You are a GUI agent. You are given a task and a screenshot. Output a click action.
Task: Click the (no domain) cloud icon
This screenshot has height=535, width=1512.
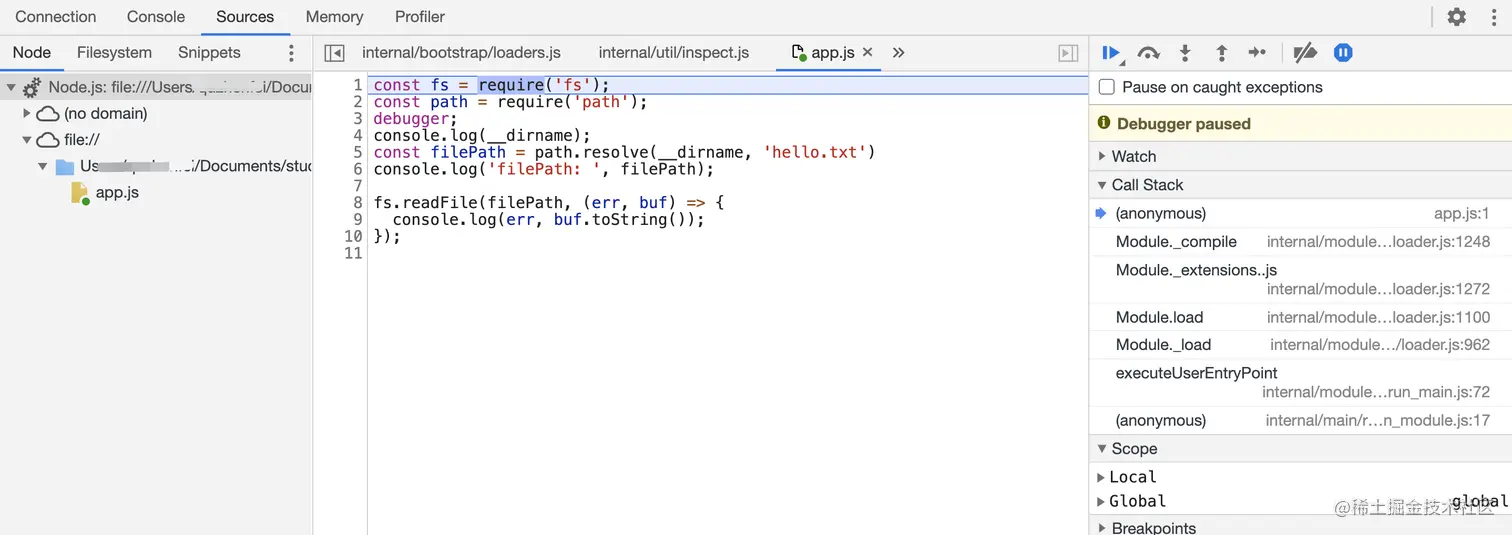[48, 114]
